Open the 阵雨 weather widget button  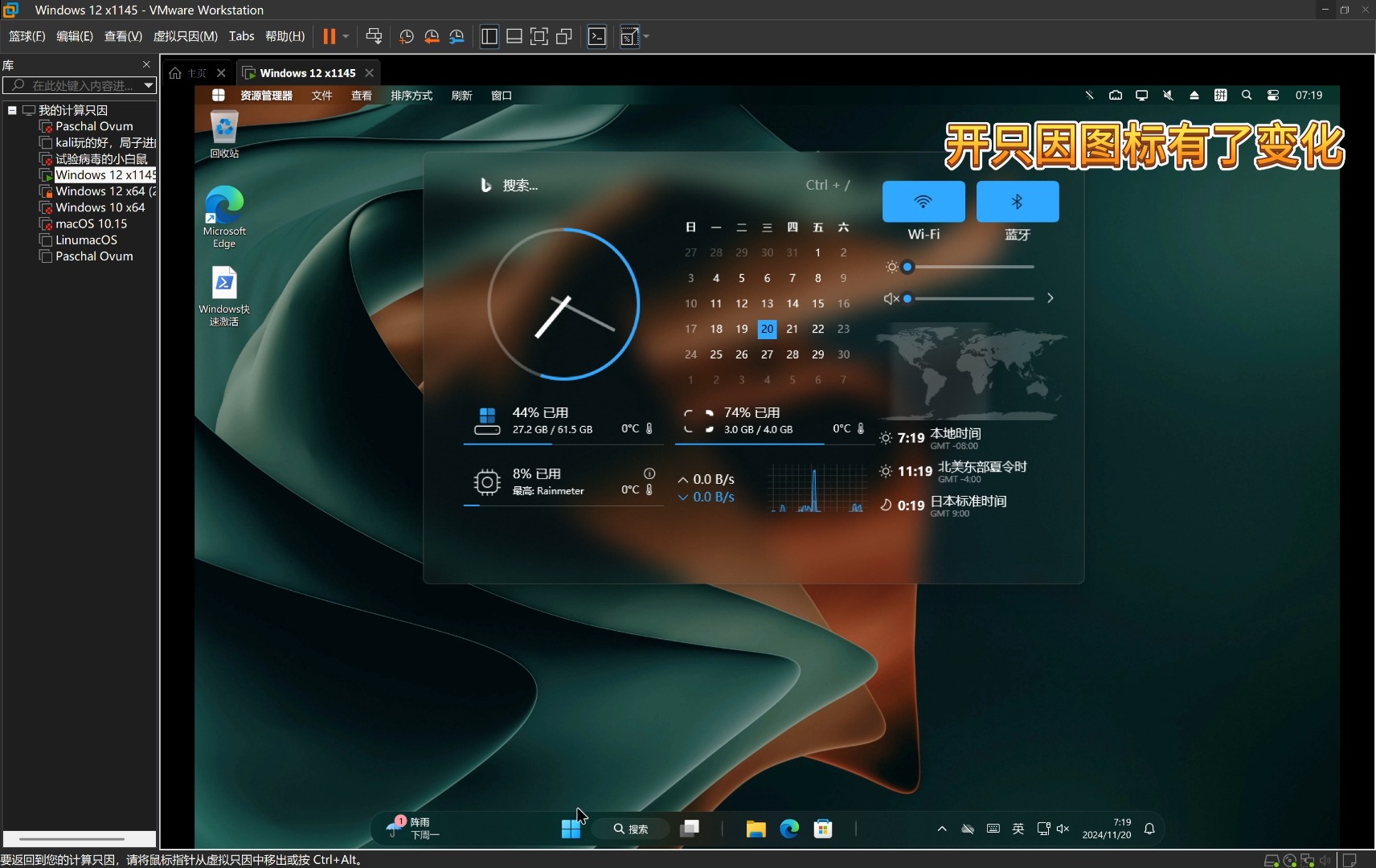click(x=413, y=829)
